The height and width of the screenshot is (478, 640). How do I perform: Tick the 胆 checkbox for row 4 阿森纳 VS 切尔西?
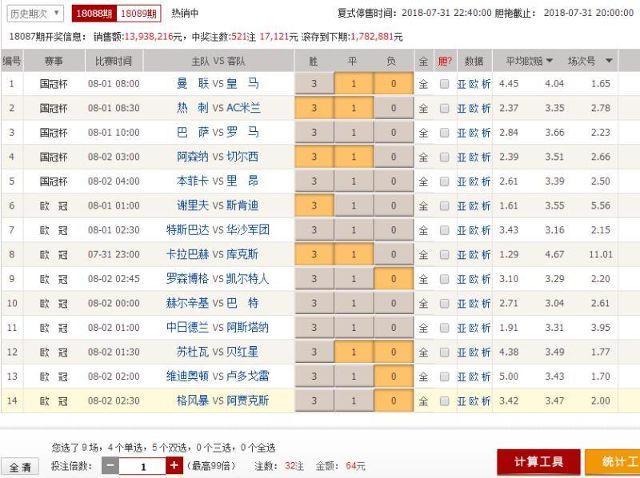pyautogui.click(x=444, y=157)
